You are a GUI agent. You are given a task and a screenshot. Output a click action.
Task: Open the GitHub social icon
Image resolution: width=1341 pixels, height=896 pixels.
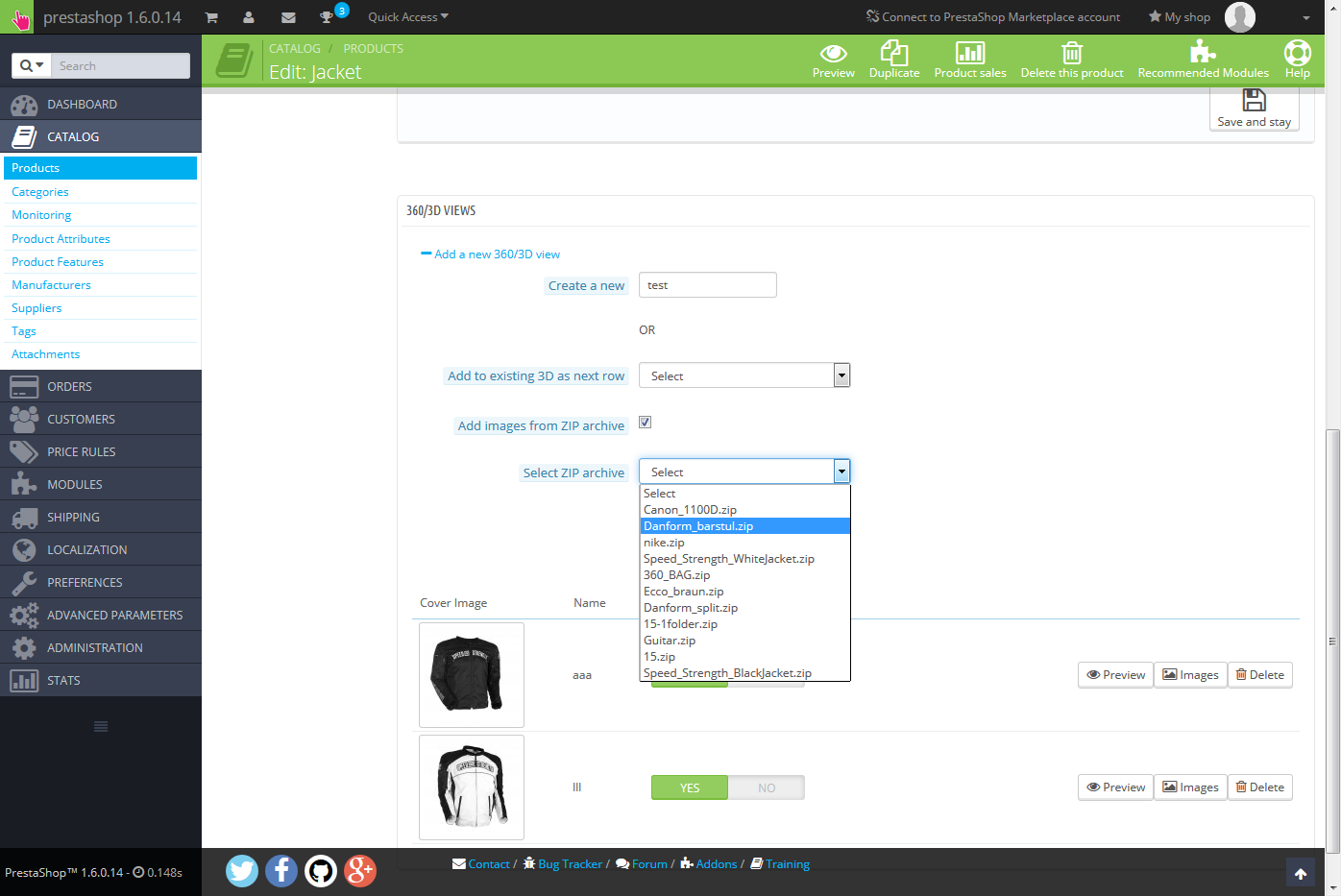(321, 871)
